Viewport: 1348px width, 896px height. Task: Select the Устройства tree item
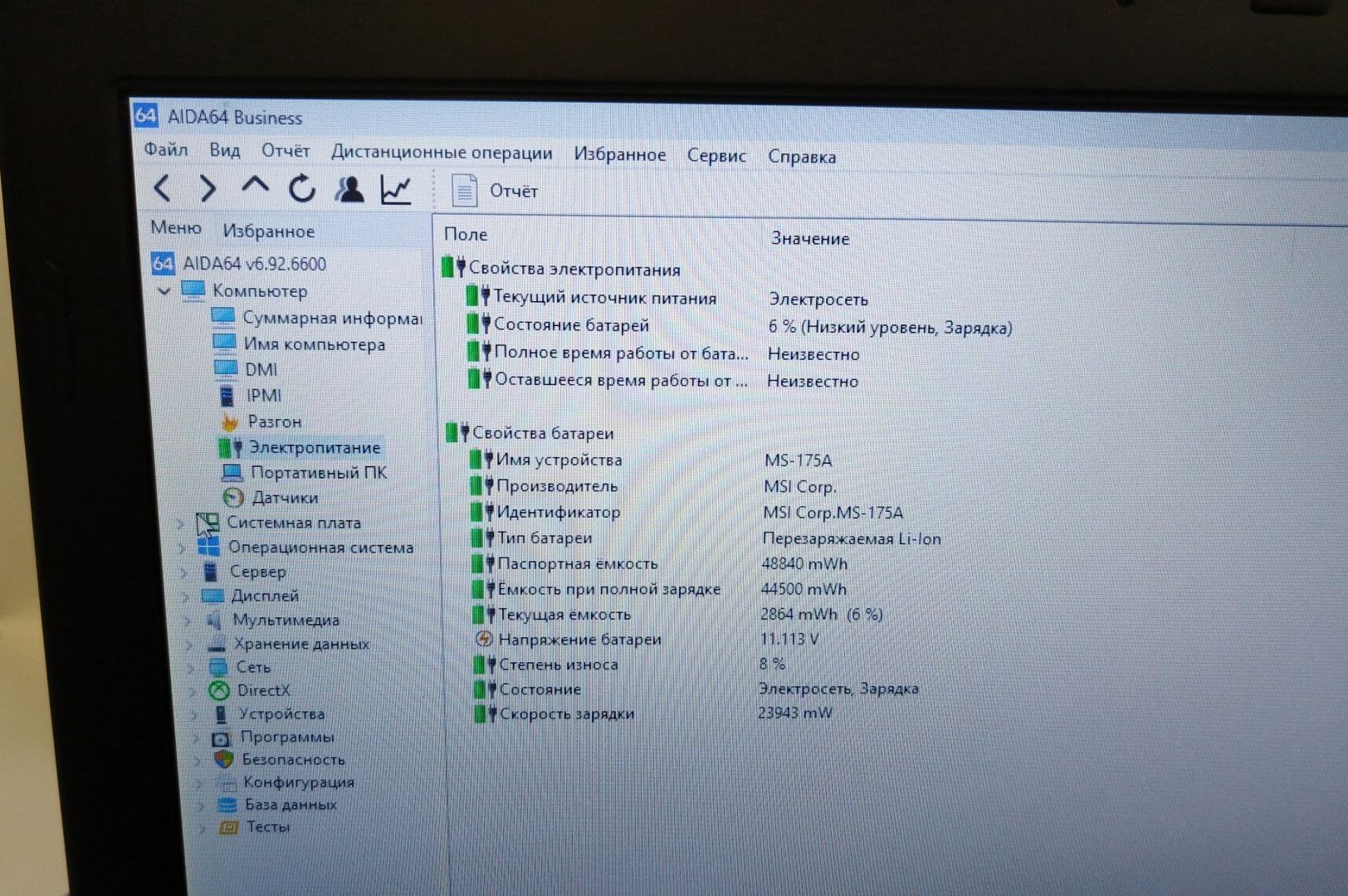pyautogui.click(x=281, y=713)
